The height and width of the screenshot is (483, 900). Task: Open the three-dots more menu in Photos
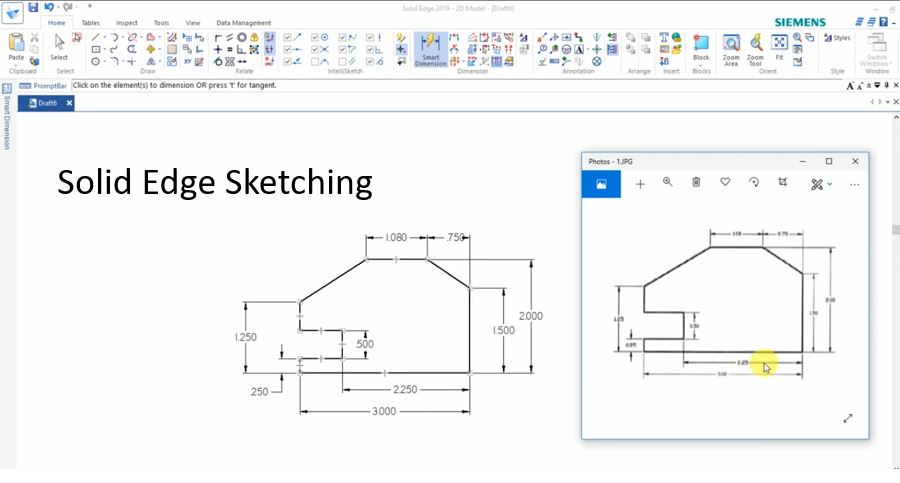pyautogui.click(x=855, y=184)
